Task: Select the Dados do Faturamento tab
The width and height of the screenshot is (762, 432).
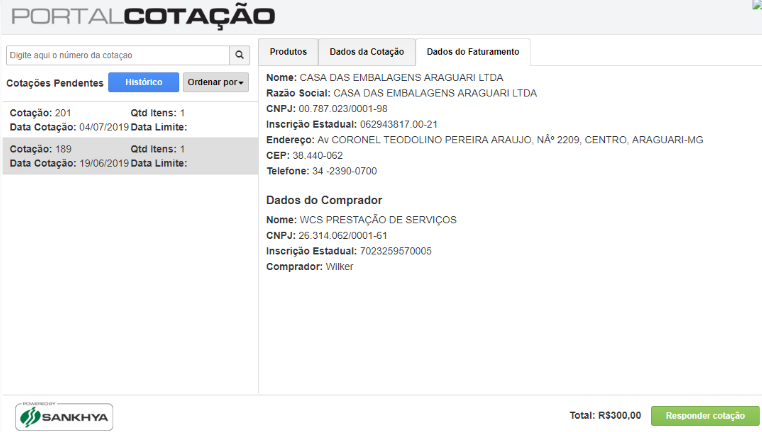Action: pyautogui.click(x=473, y=52)
